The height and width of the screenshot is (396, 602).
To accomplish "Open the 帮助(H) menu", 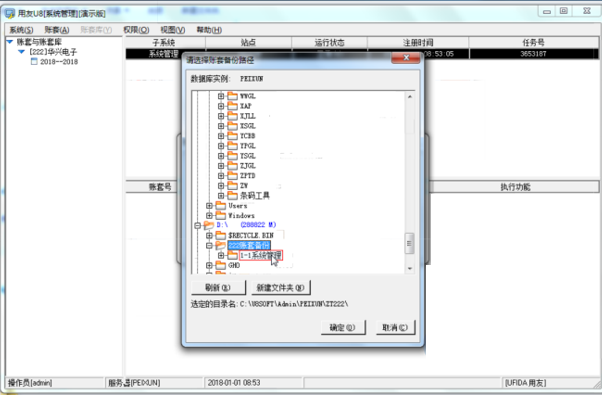I will click(x=209, y=30).
